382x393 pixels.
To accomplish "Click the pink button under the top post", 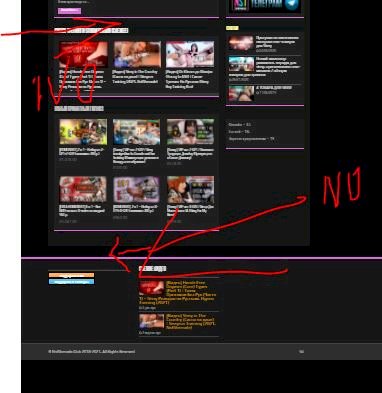I will 69,11.
